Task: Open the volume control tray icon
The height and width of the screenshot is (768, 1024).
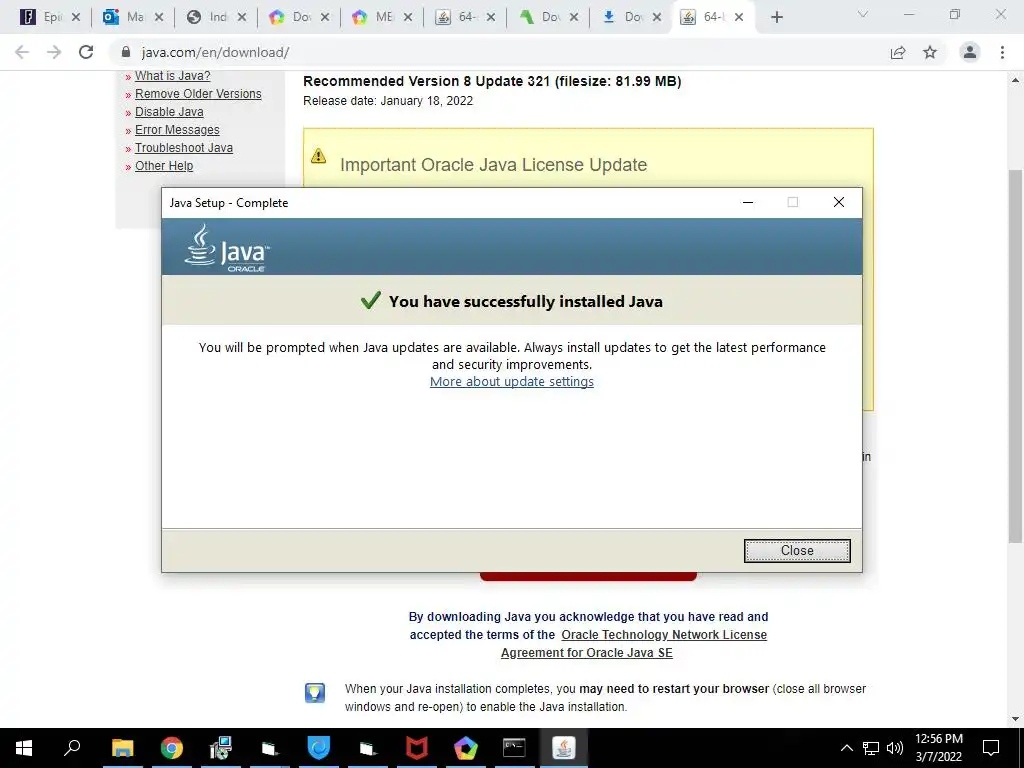Action: pyautogui.click(x=895, y=748)
